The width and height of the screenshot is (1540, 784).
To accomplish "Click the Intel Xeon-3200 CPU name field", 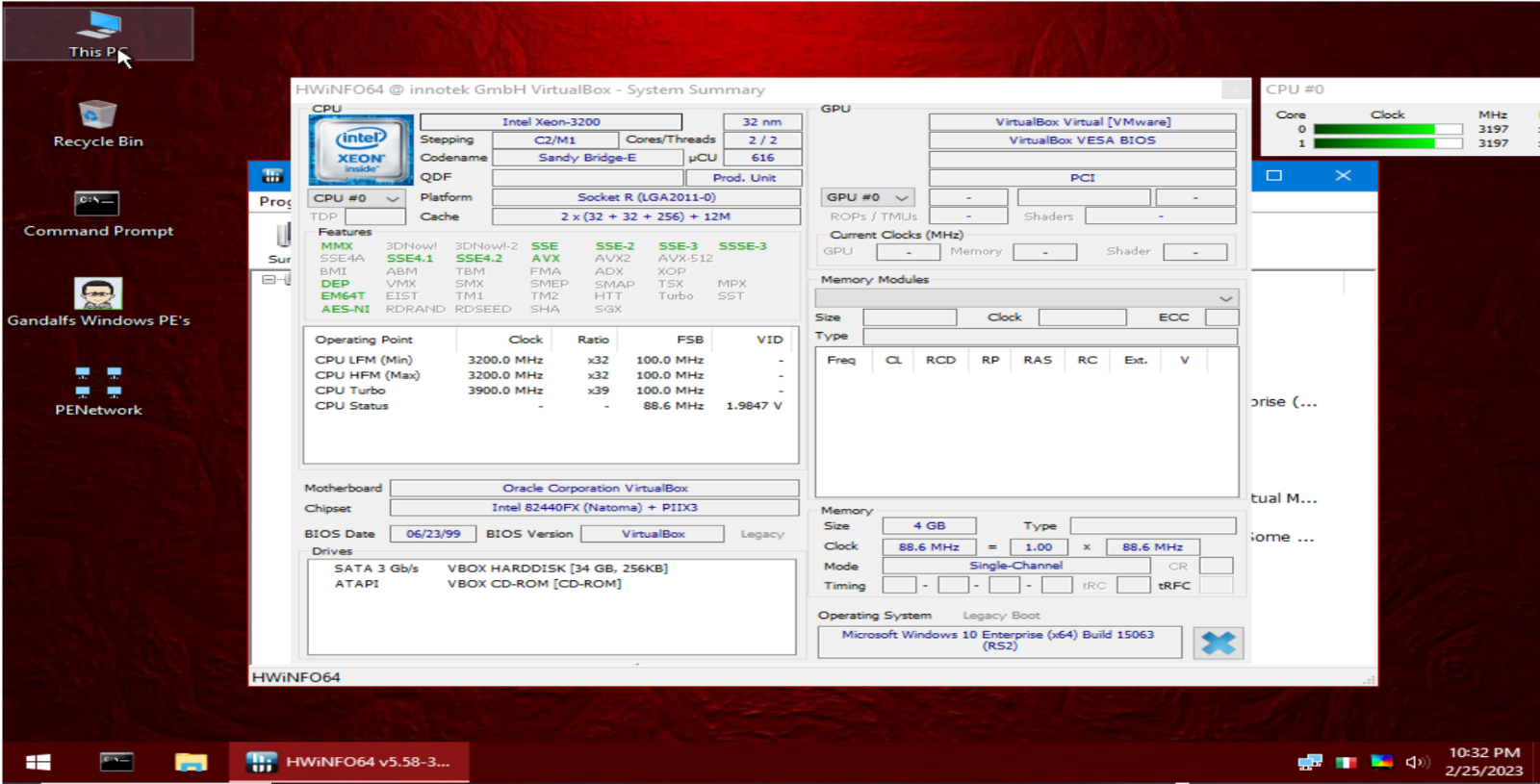I will point(551,122).
